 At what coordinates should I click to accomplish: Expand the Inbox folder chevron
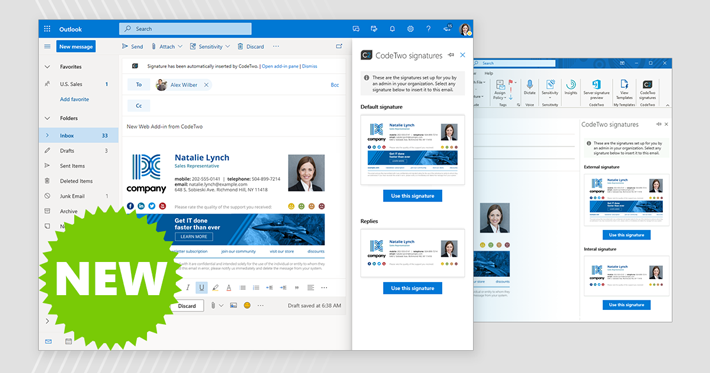[47, 135]
